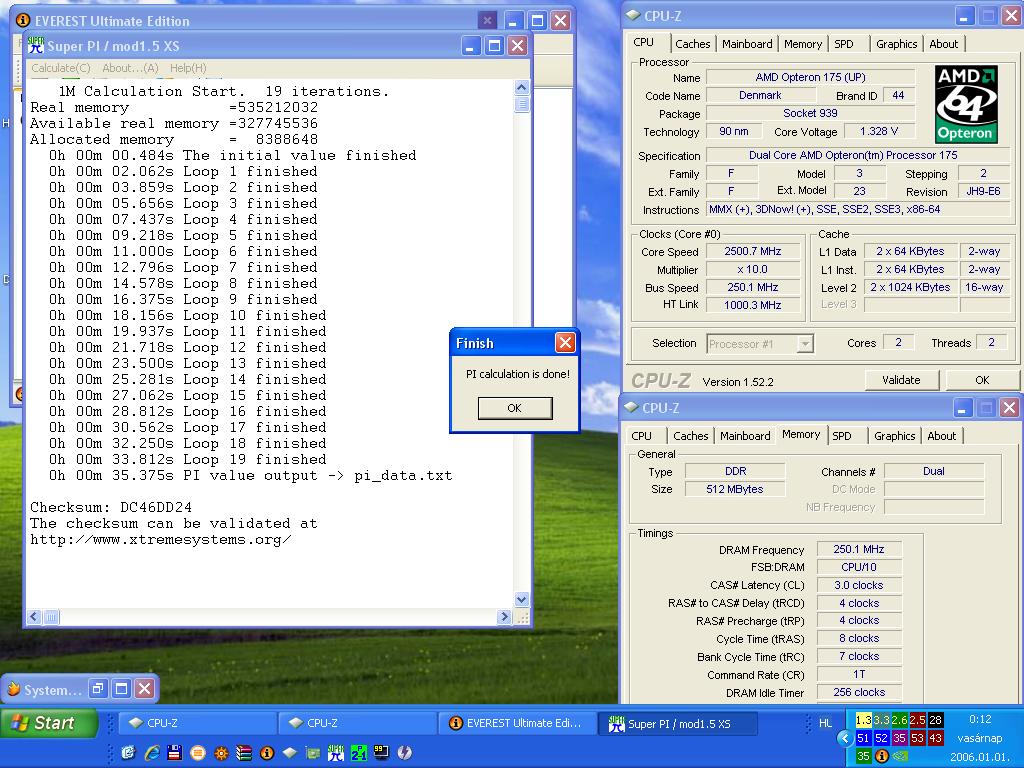Click the Checksum: DC46DD24 line
Image resolution: width=1024 pixels, height=768 pixels.
(111, 507)
